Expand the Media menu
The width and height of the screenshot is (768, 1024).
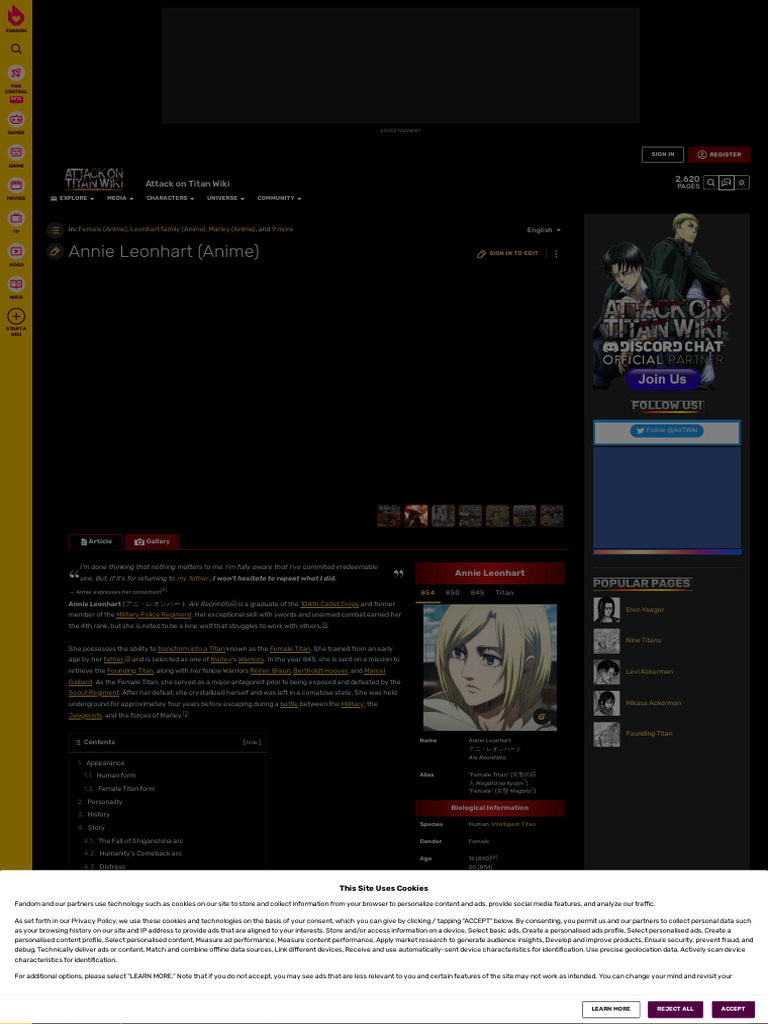coord(120,198)
